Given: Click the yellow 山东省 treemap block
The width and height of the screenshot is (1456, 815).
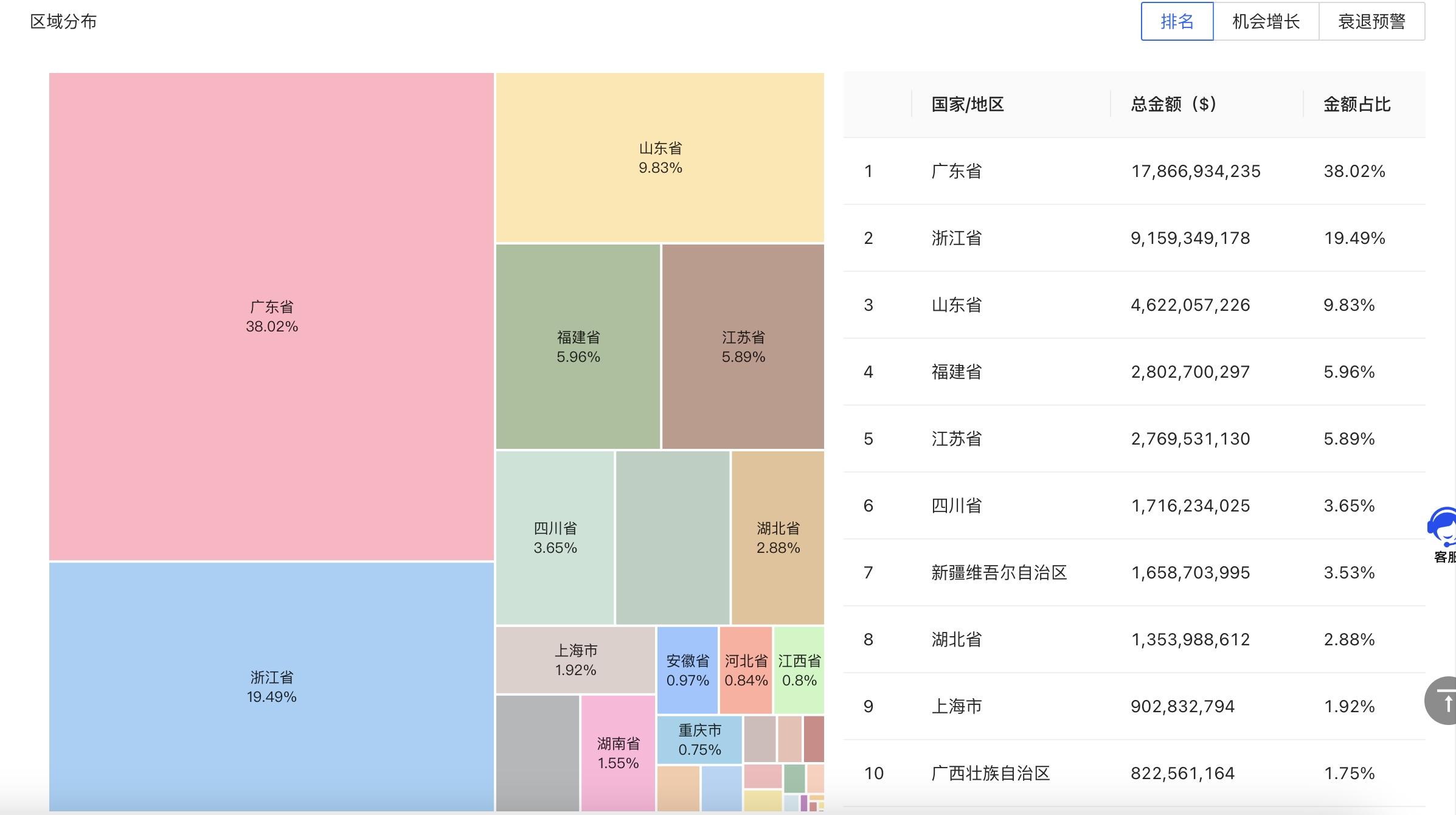Looking at the screenshot, I should [x=660, y=158].
